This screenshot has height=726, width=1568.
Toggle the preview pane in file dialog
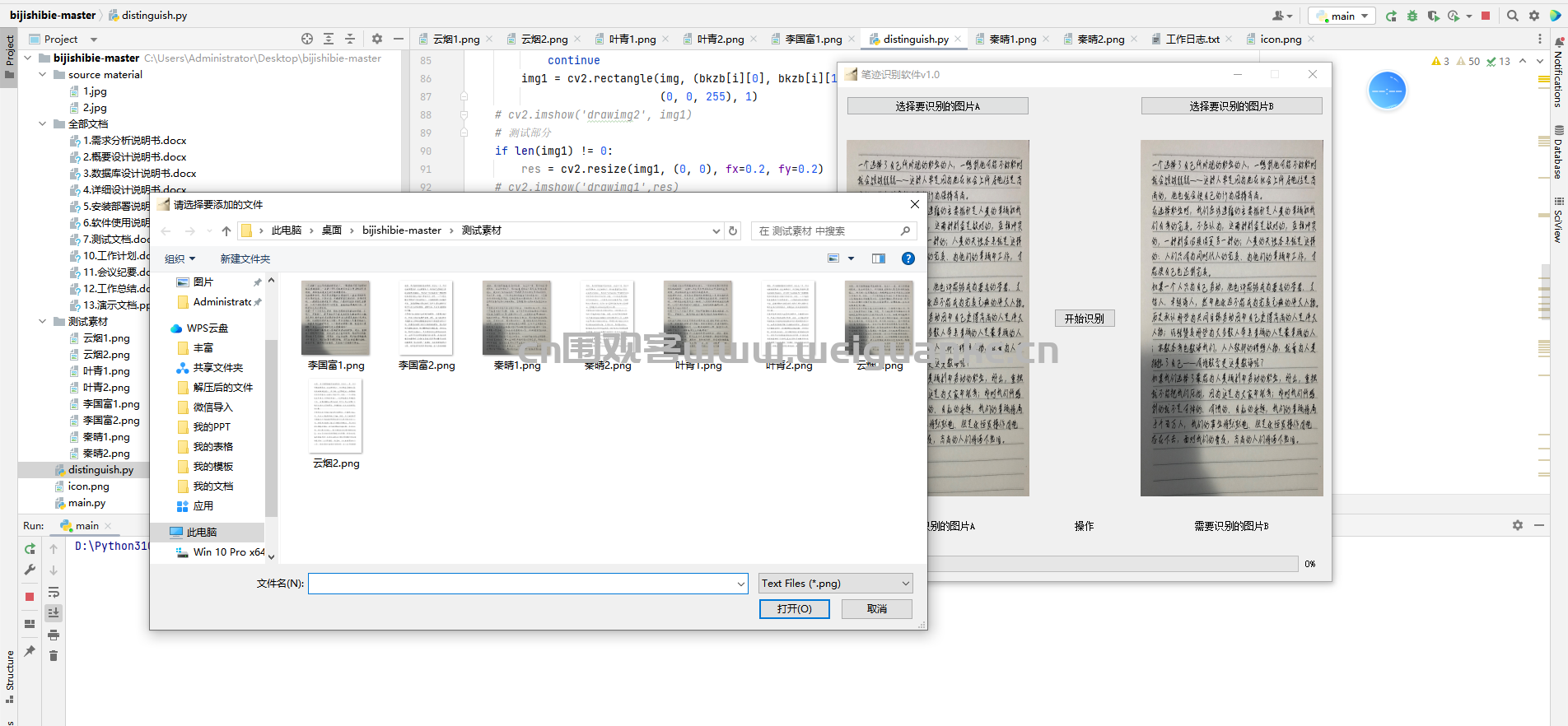click(879, 258)
